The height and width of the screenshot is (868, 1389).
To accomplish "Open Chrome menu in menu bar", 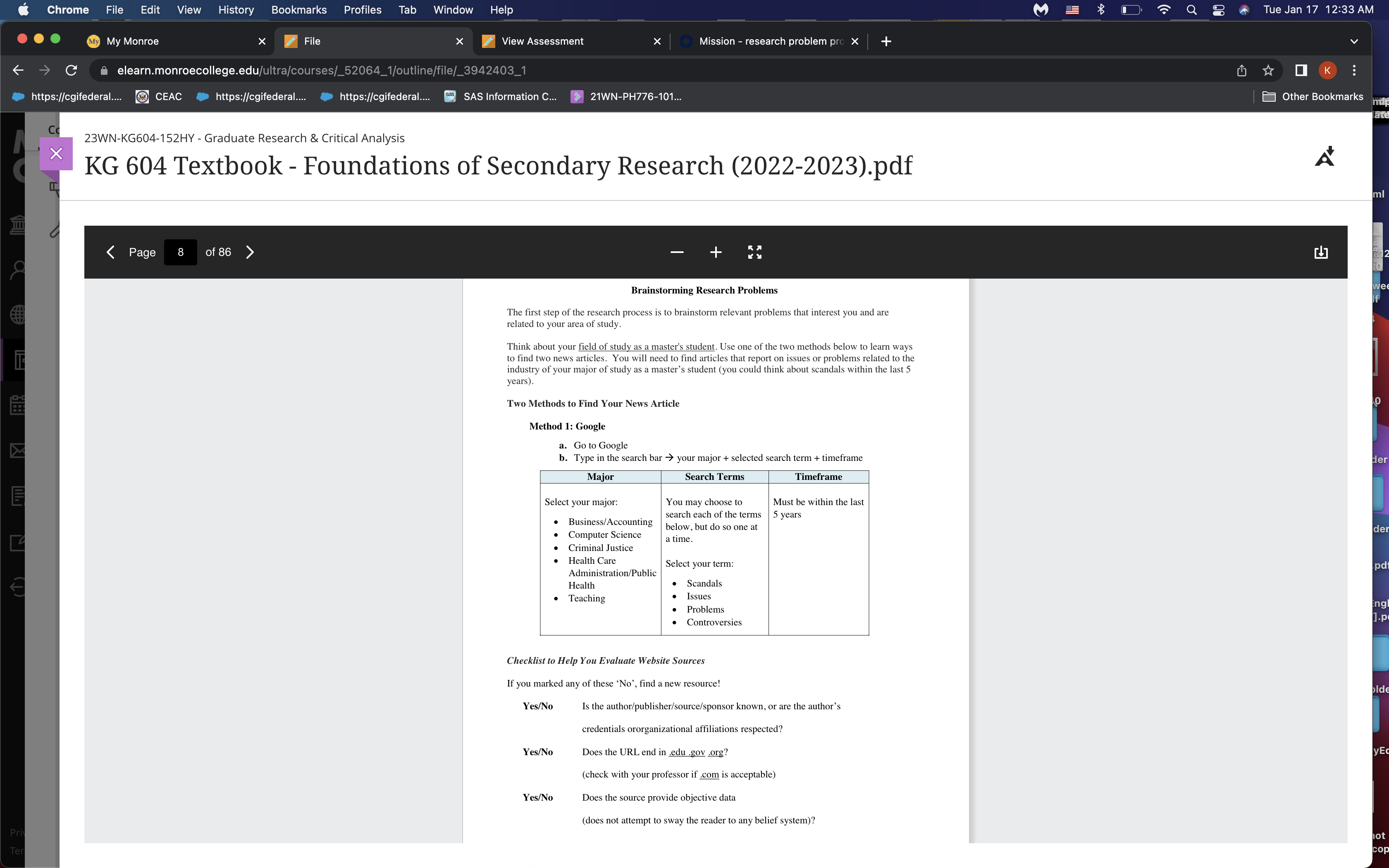I will 68,10.
